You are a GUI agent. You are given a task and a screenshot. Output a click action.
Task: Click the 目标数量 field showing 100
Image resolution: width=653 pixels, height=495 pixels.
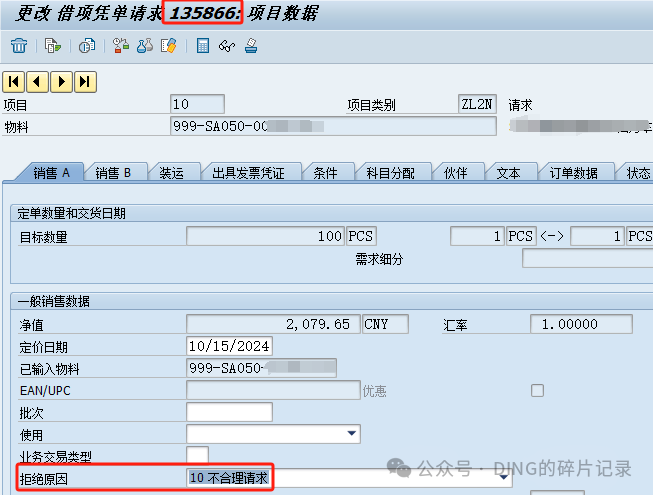[265, 236]
